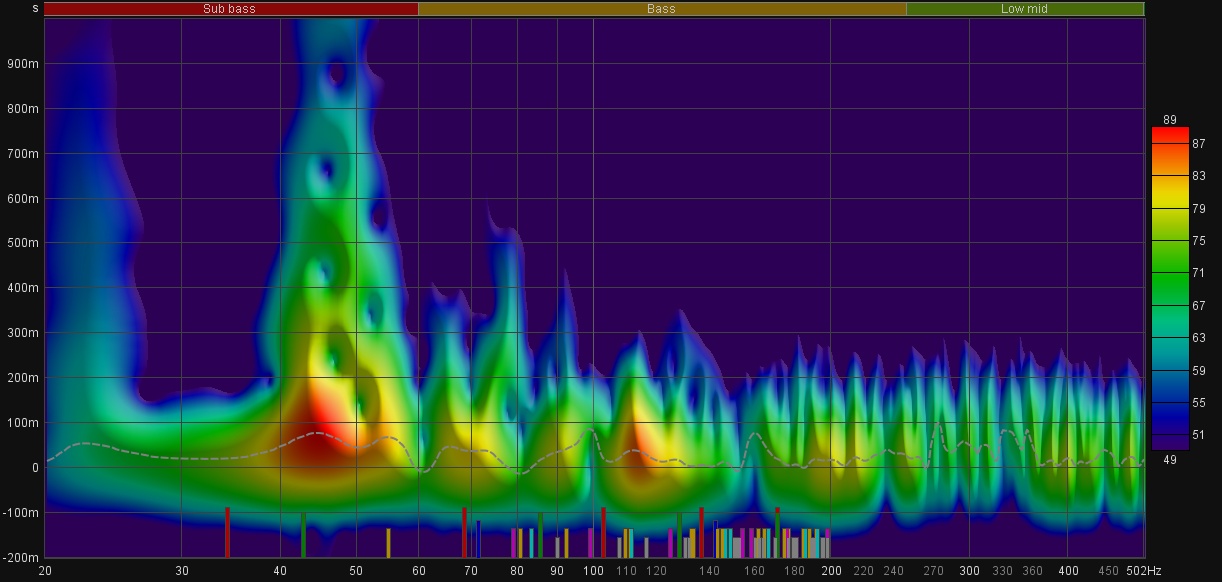1222x582 pixels.
Task: Click the 49 minimum value below color scale
Action: [x=1170, y=460]
